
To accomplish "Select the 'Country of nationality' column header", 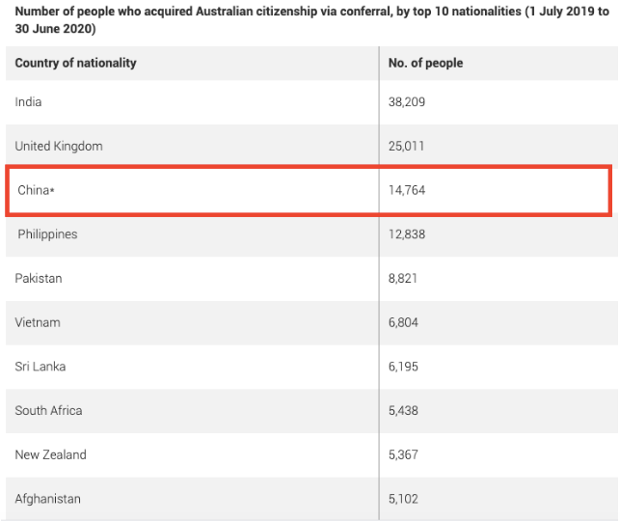I will pos(76,63).
